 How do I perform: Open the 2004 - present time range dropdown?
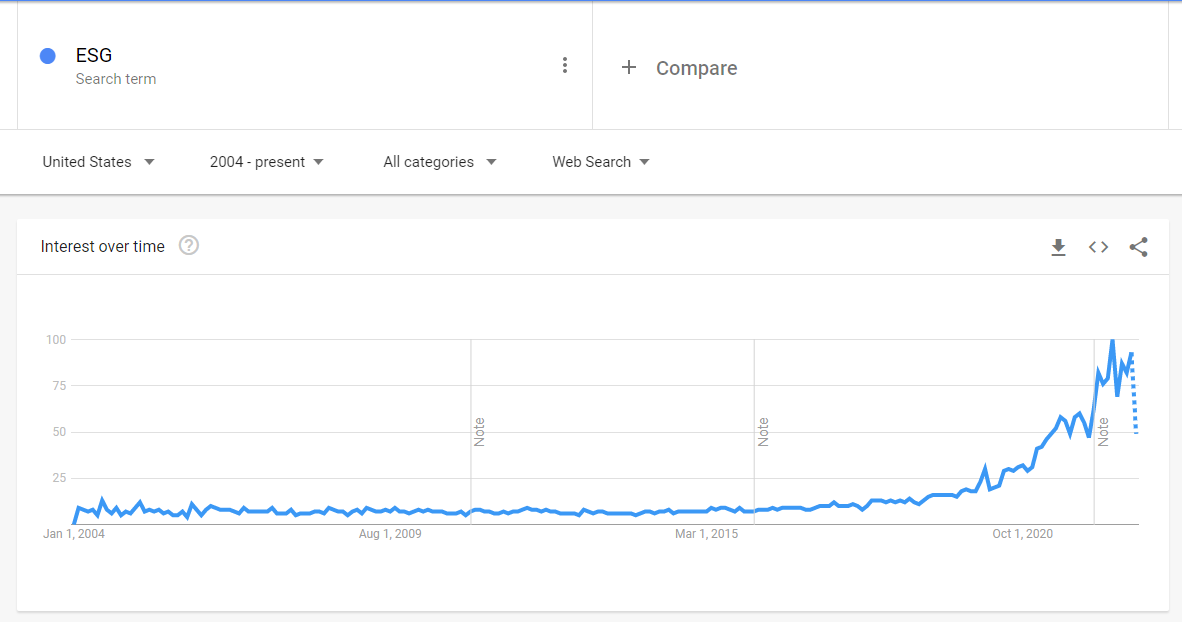(x=267, y=162)
